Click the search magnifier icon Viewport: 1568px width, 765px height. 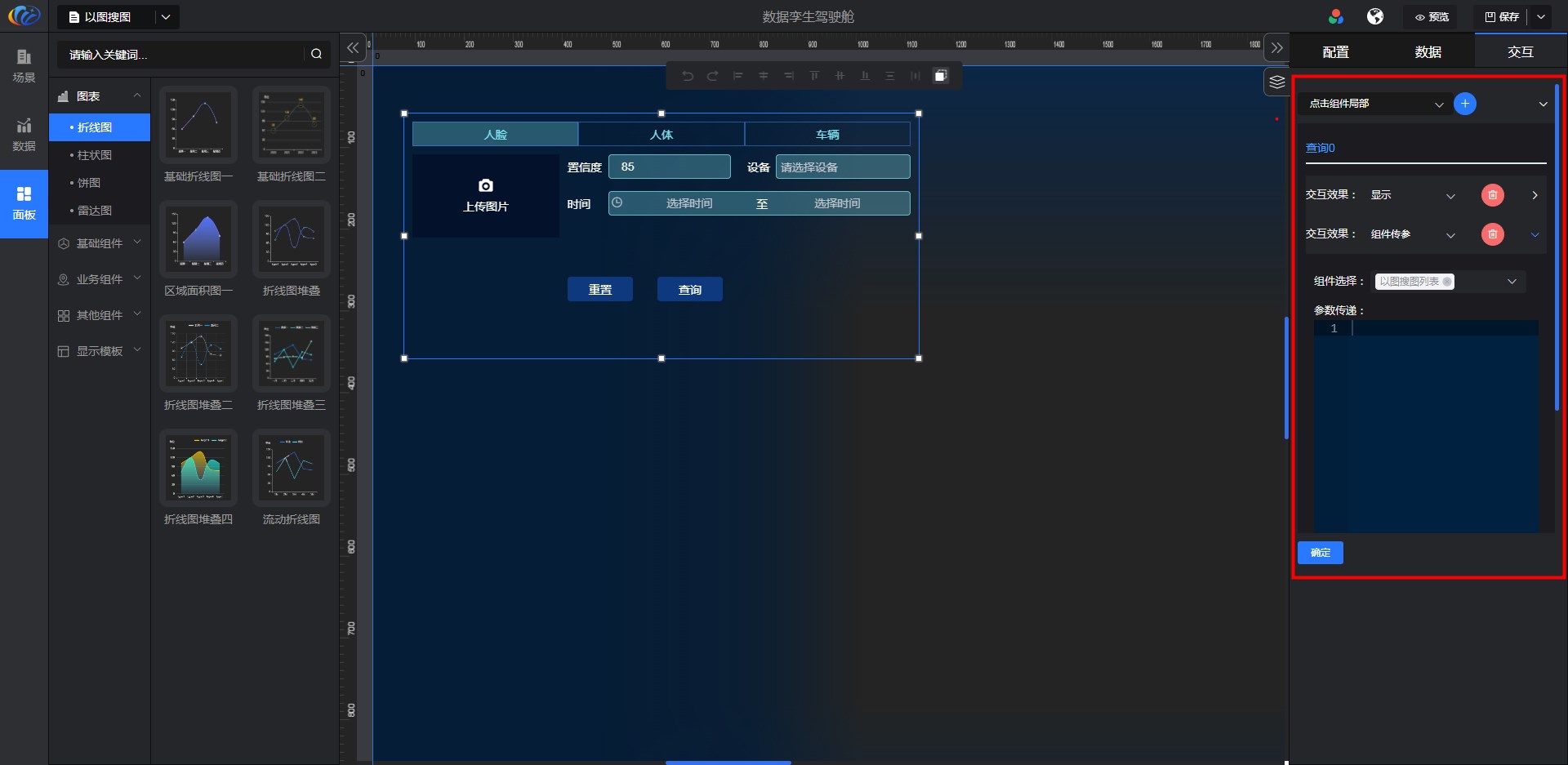click(316, 54)
